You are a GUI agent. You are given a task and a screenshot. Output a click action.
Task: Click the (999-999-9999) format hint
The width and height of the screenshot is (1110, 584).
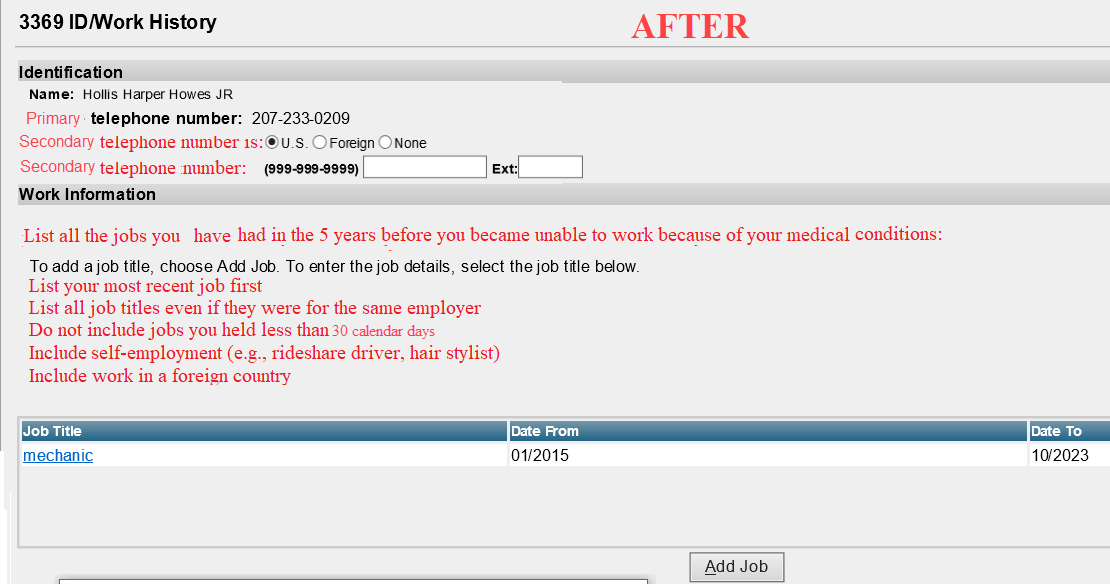311,169
